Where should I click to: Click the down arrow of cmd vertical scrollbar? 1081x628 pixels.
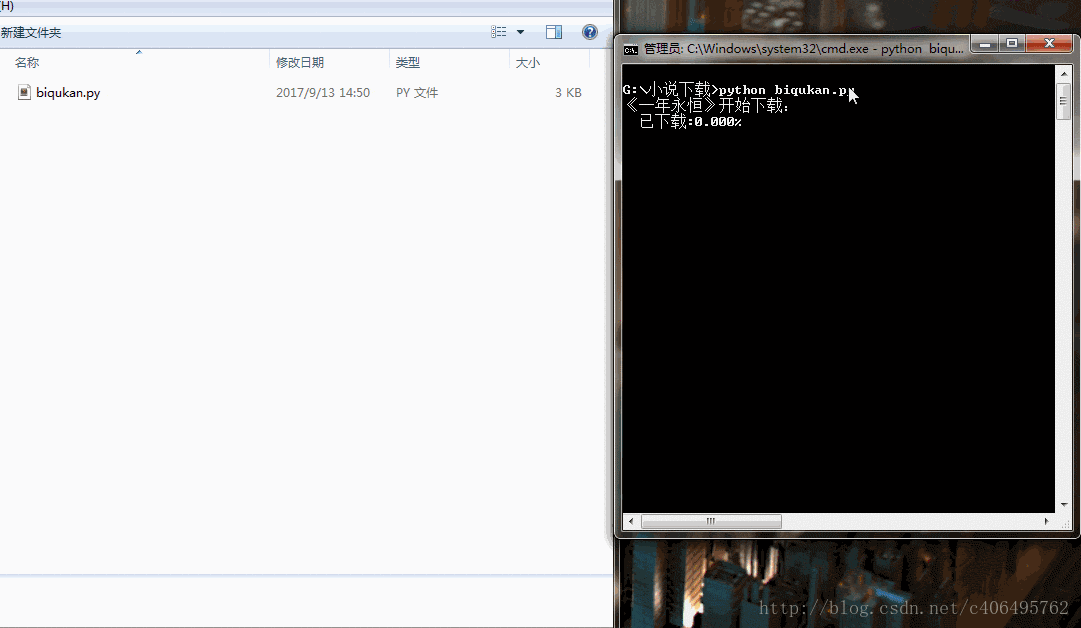tap(1064, 503)
